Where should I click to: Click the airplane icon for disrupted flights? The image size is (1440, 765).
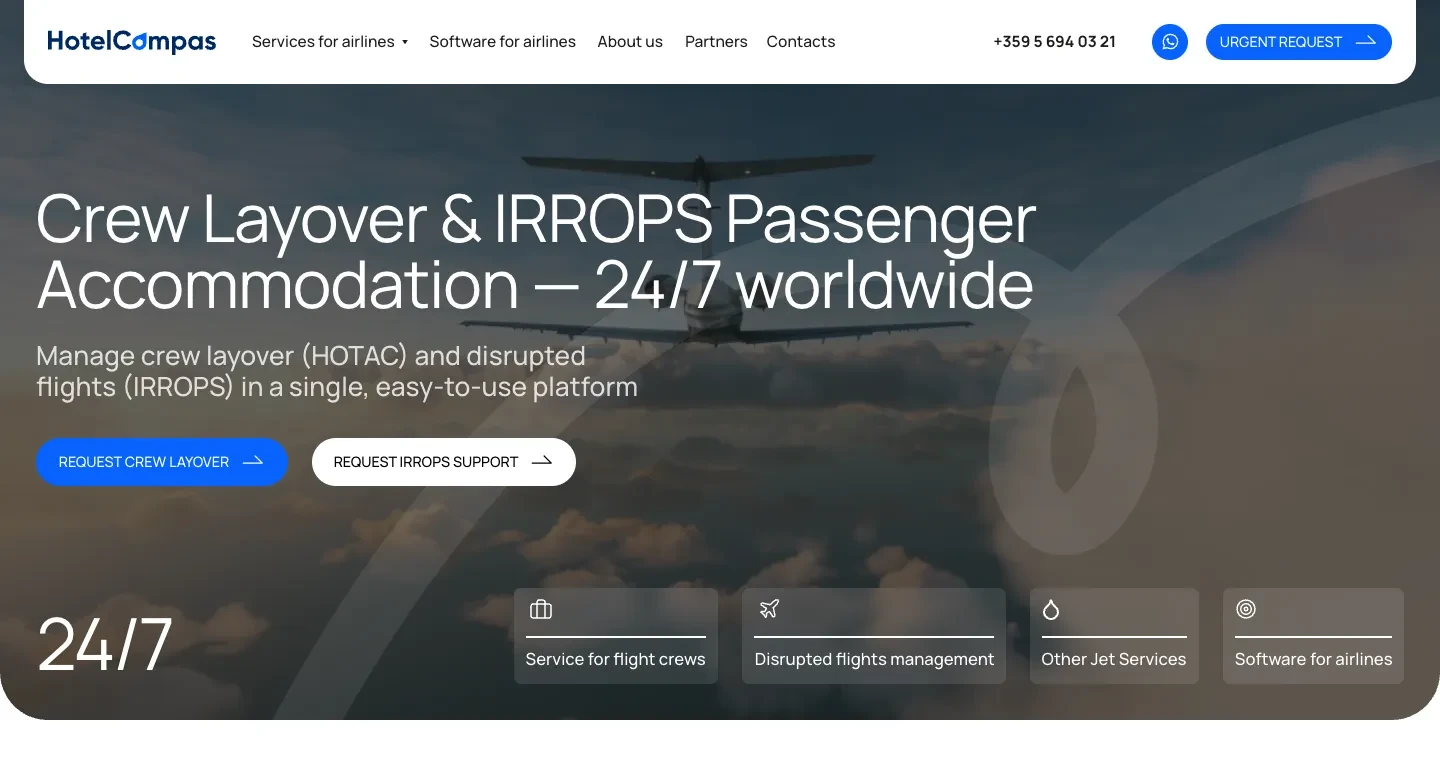click(769, 609)
